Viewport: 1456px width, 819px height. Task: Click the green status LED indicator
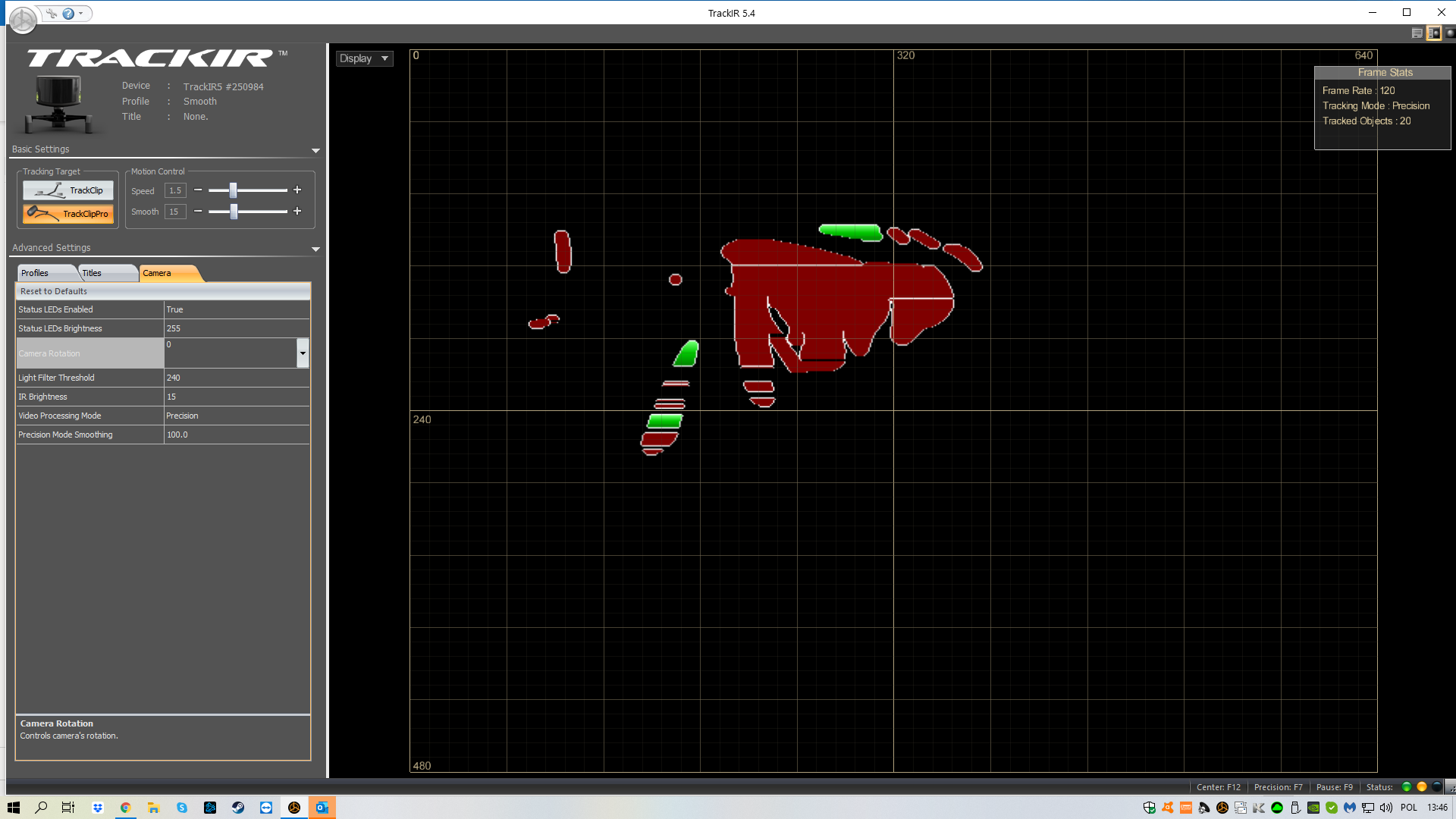point(1407,787)
